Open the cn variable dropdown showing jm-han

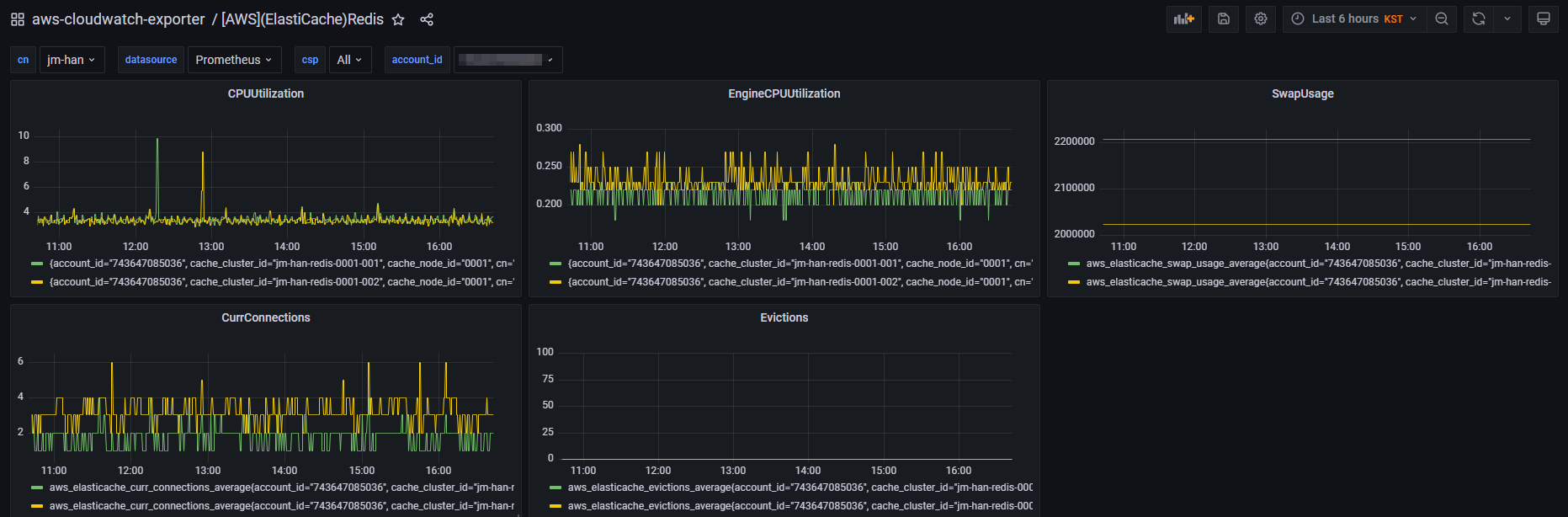(72, 60)
